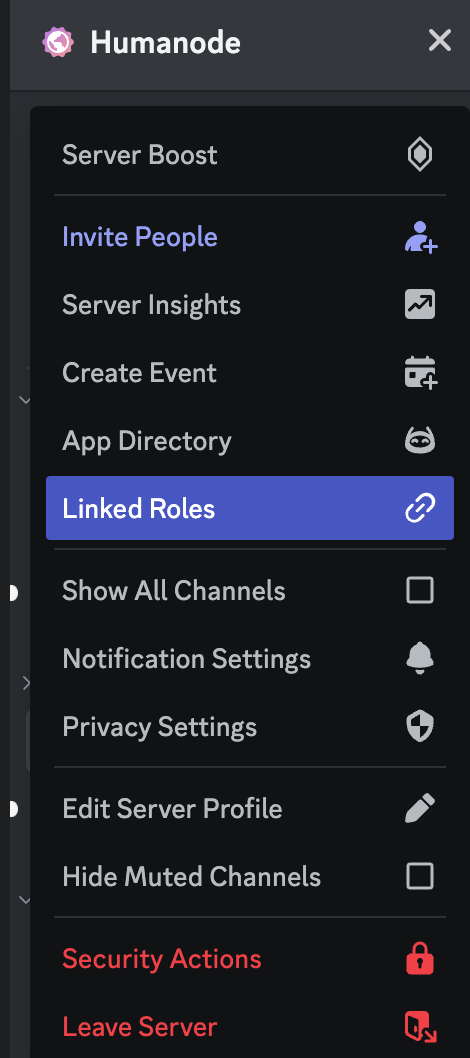This screenshot has height=1058, width=470.
Task: Select the Linked Roles menu entry
Action: pyautogui.click(x=249, y=509)
